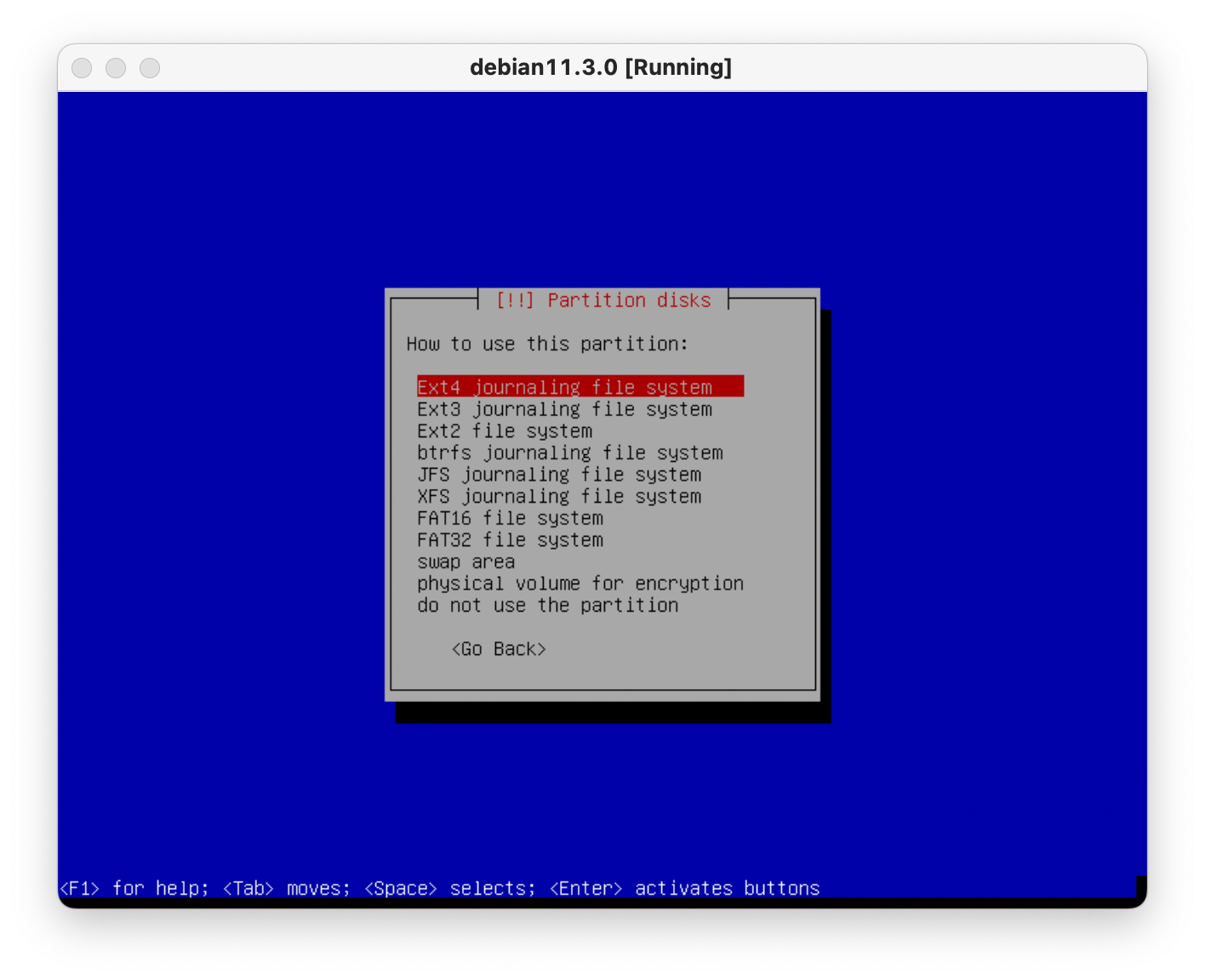Click the F1 for help hint text

[134, 888]
